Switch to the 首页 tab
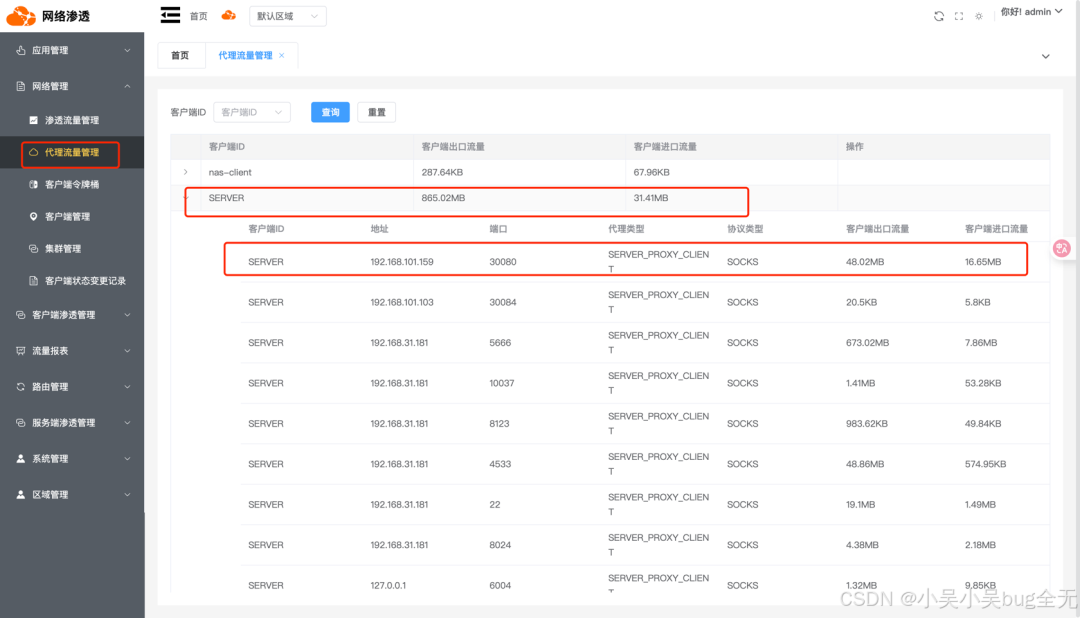 [x=180, y=55]
